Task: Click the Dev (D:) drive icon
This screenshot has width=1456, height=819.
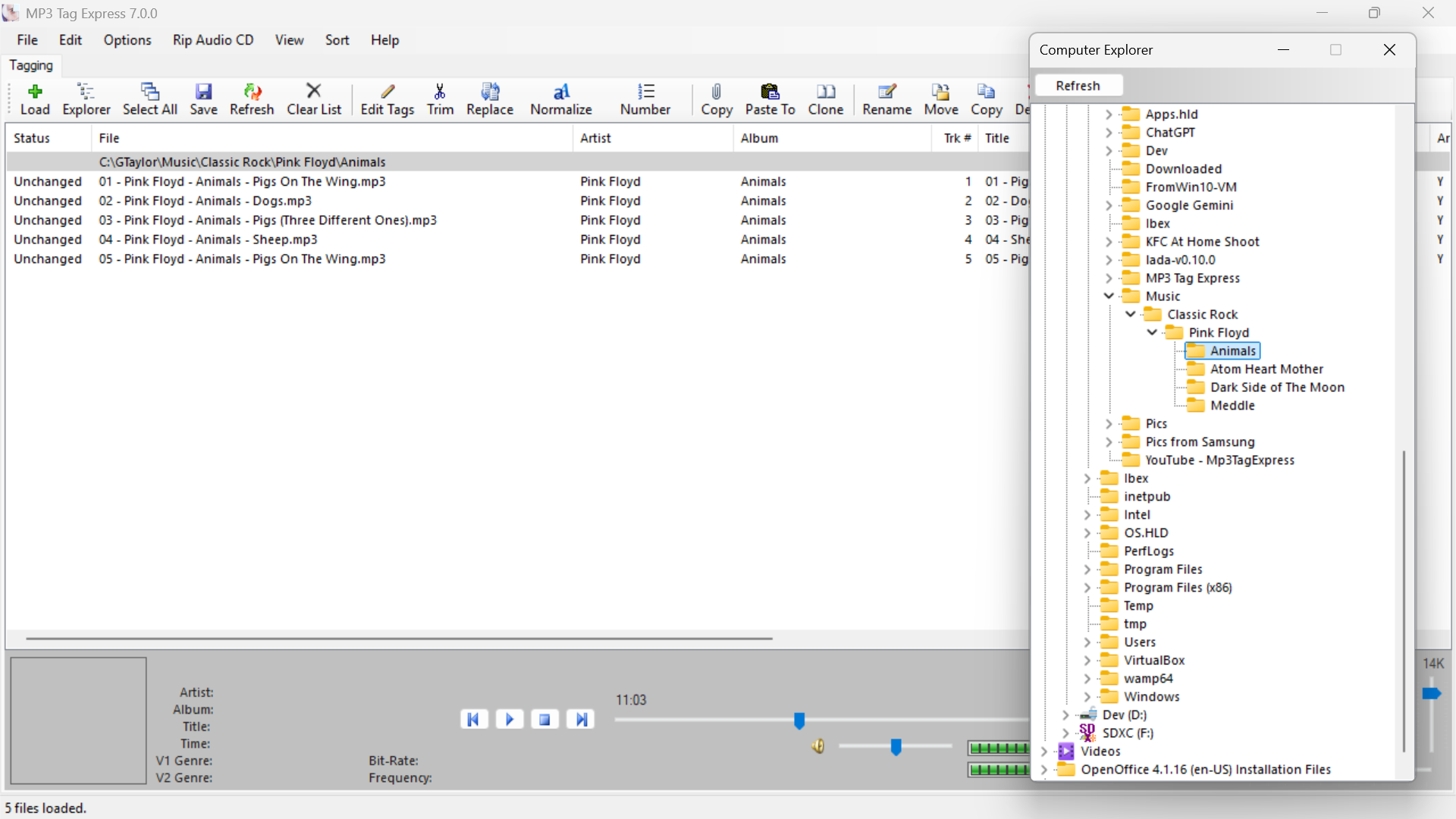Action: coord(1088,714)
